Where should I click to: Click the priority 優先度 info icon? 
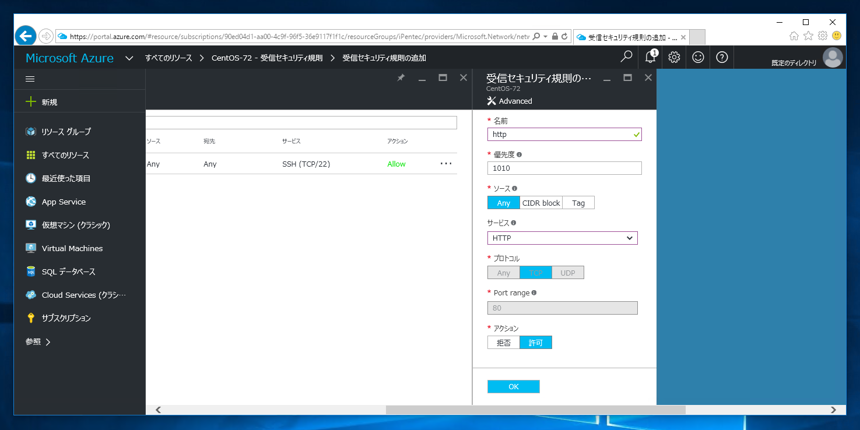click(x=519, y=155)
